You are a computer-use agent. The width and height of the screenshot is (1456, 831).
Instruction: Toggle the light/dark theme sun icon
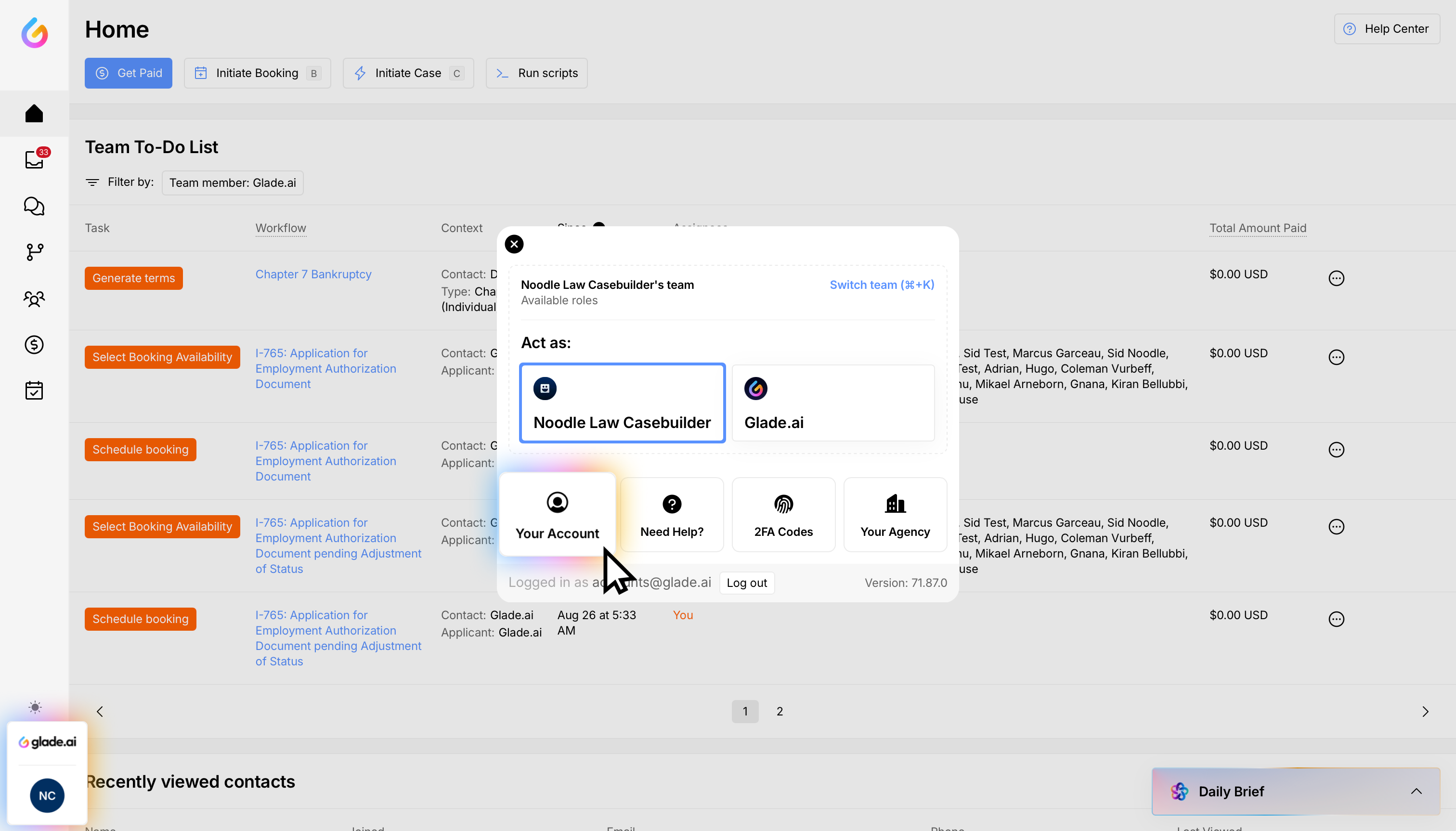point(35,708)
